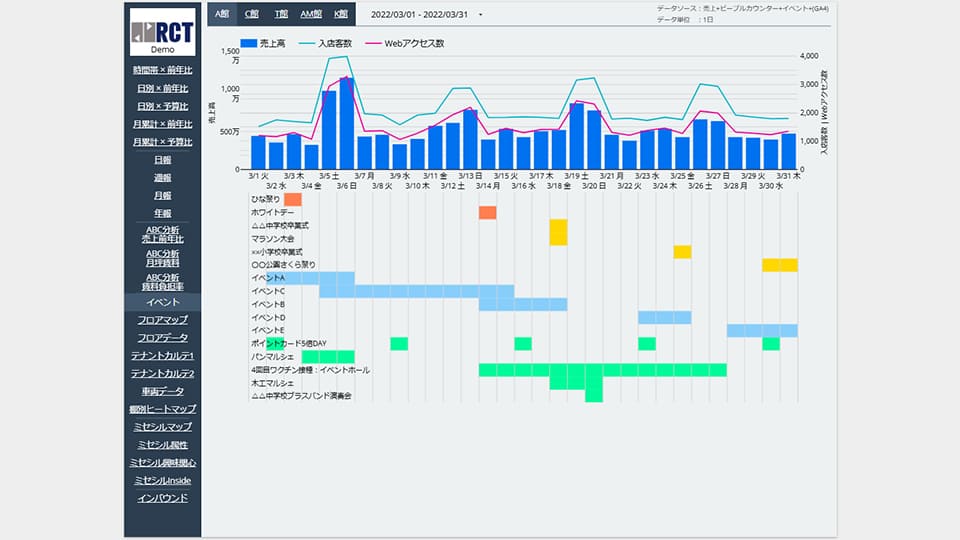Switch to the C館 tab
The image size is (960, 540).
point(252,14)
